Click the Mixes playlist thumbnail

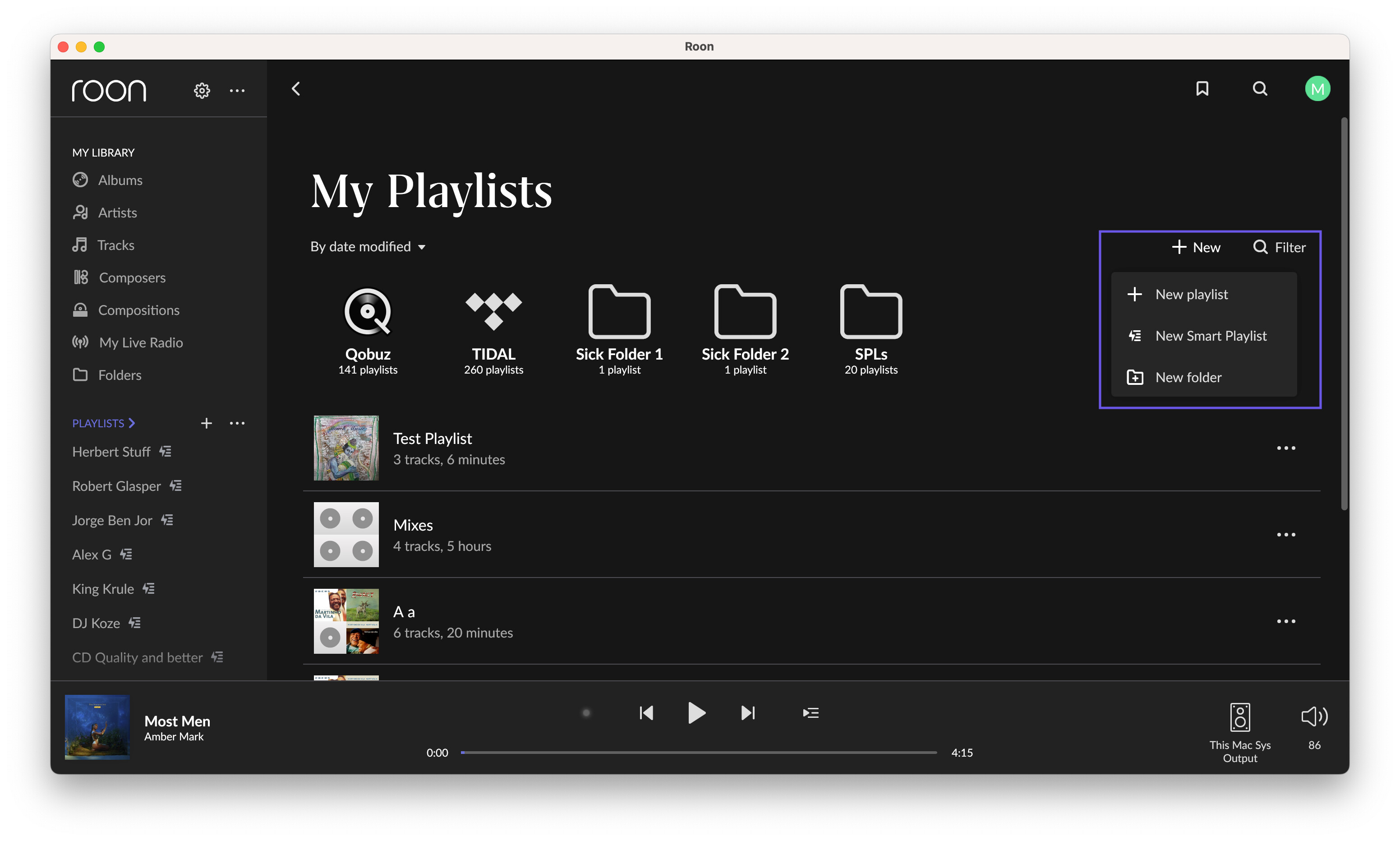(x=345, y=534)
